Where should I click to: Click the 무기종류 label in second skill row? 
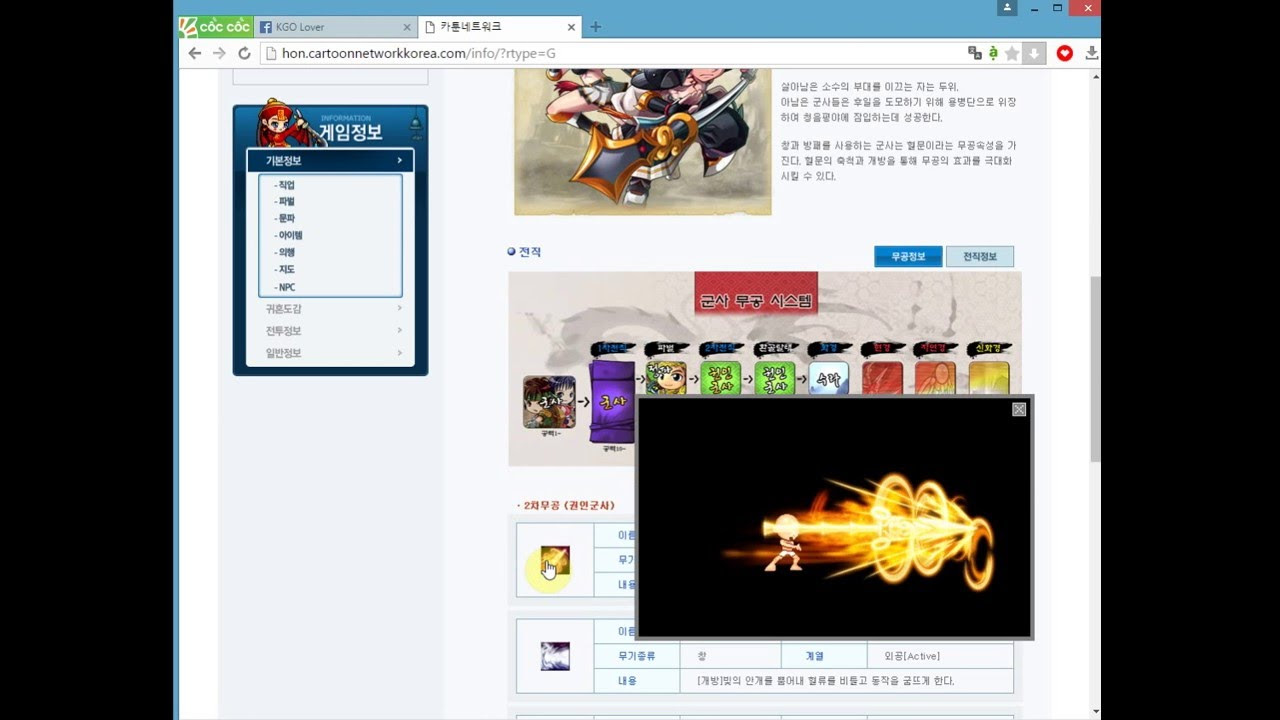tap(636, 656)
